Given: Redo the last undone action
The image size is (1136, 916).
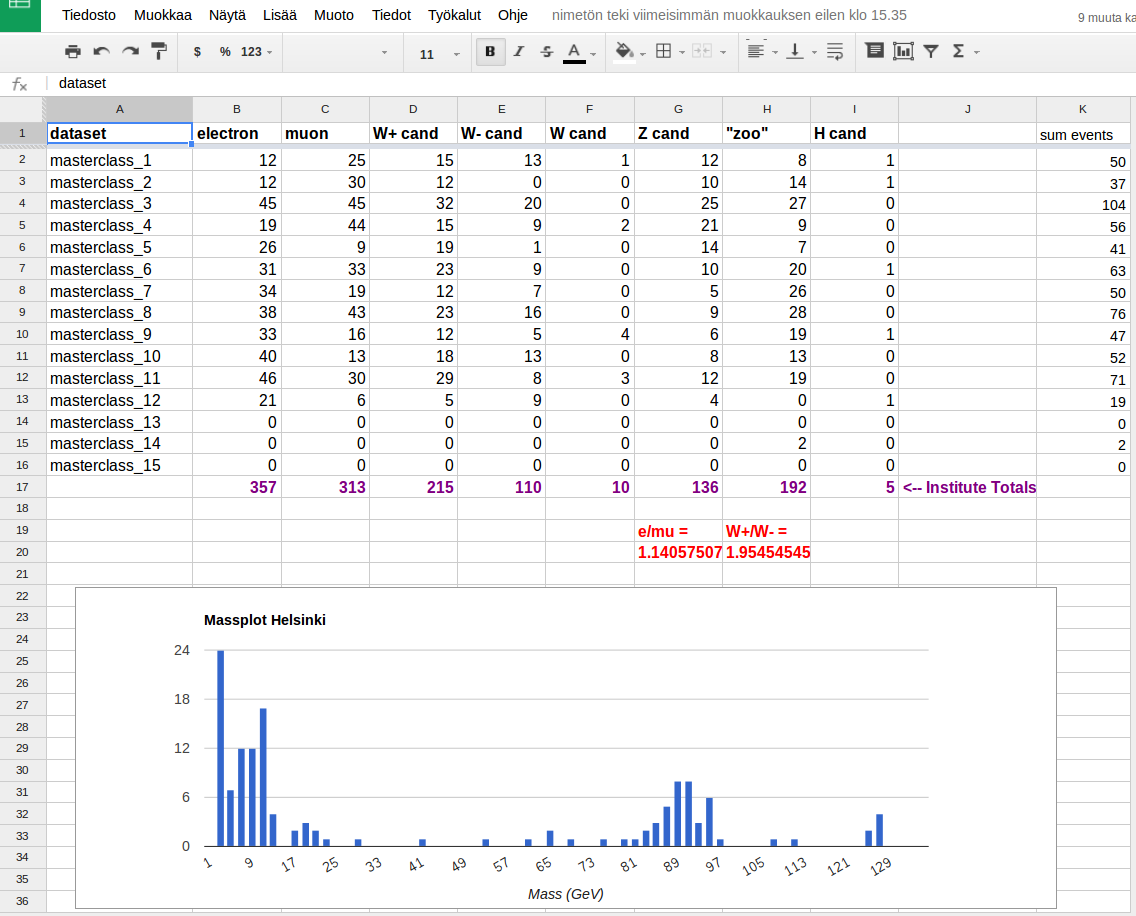Looking at the screenshot, I should (130, 51).
